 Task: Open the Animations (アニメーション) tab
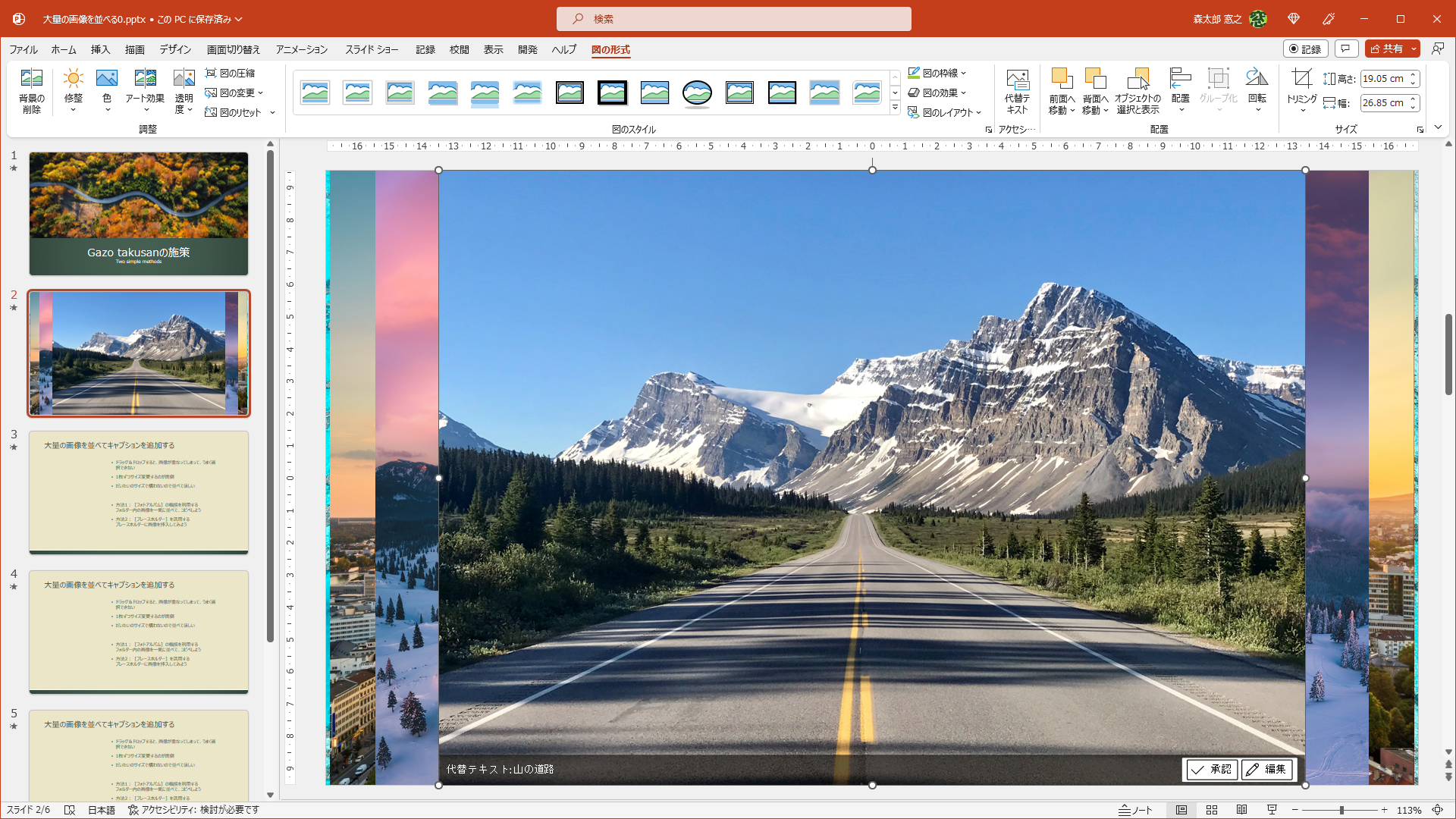(301, 49)
